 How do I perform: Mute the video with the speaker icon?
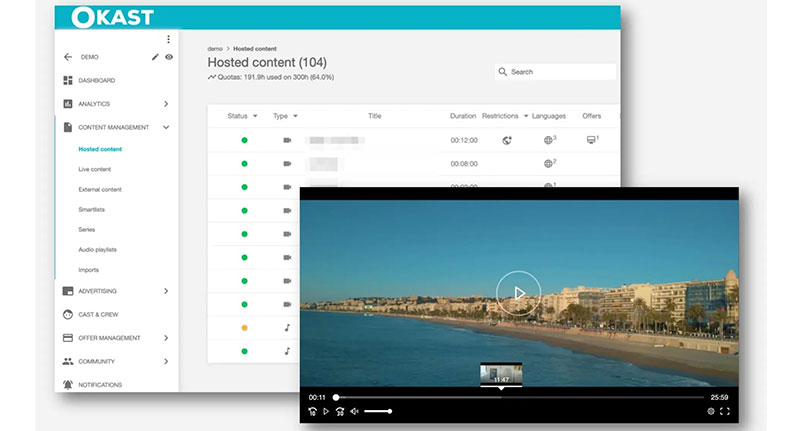tap(355, 412)
